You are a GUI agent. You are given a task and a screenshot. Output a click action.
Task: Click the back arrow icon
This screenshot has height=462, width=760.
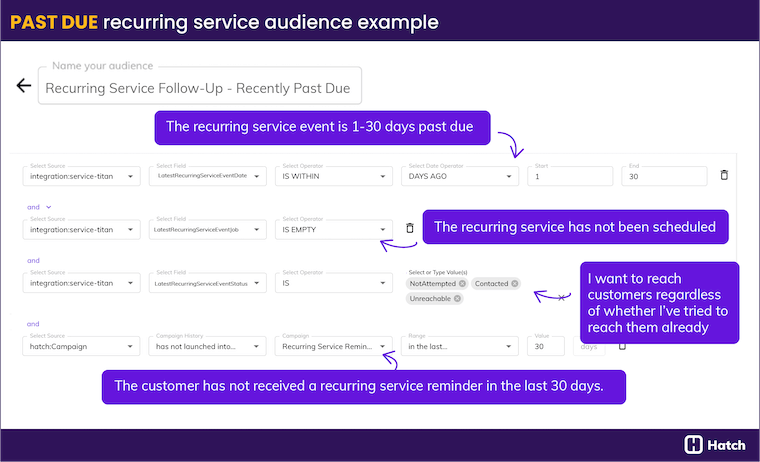(x=24, y=86)
